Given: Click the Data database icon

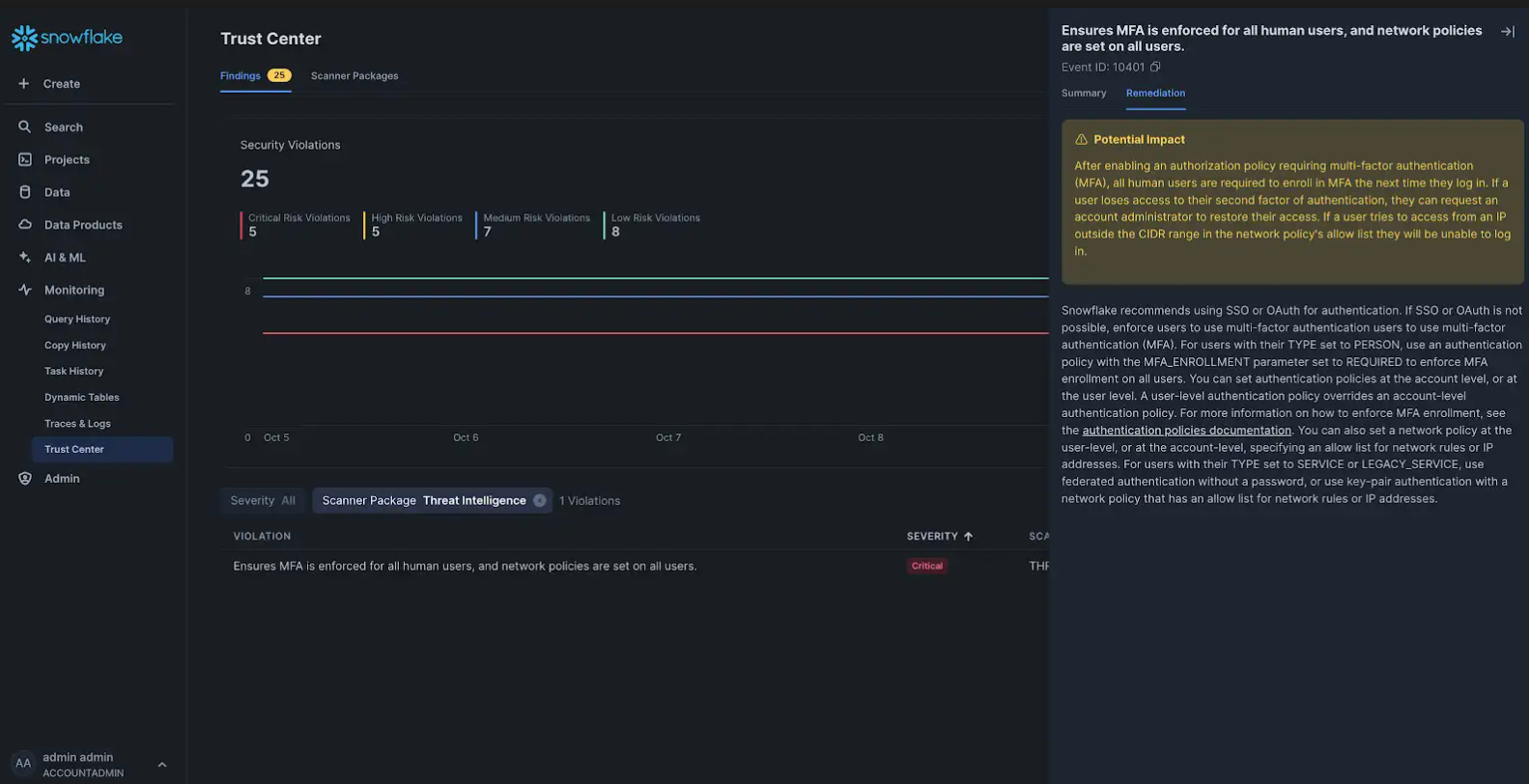Looking at the screenshot, I should [24, 192].
